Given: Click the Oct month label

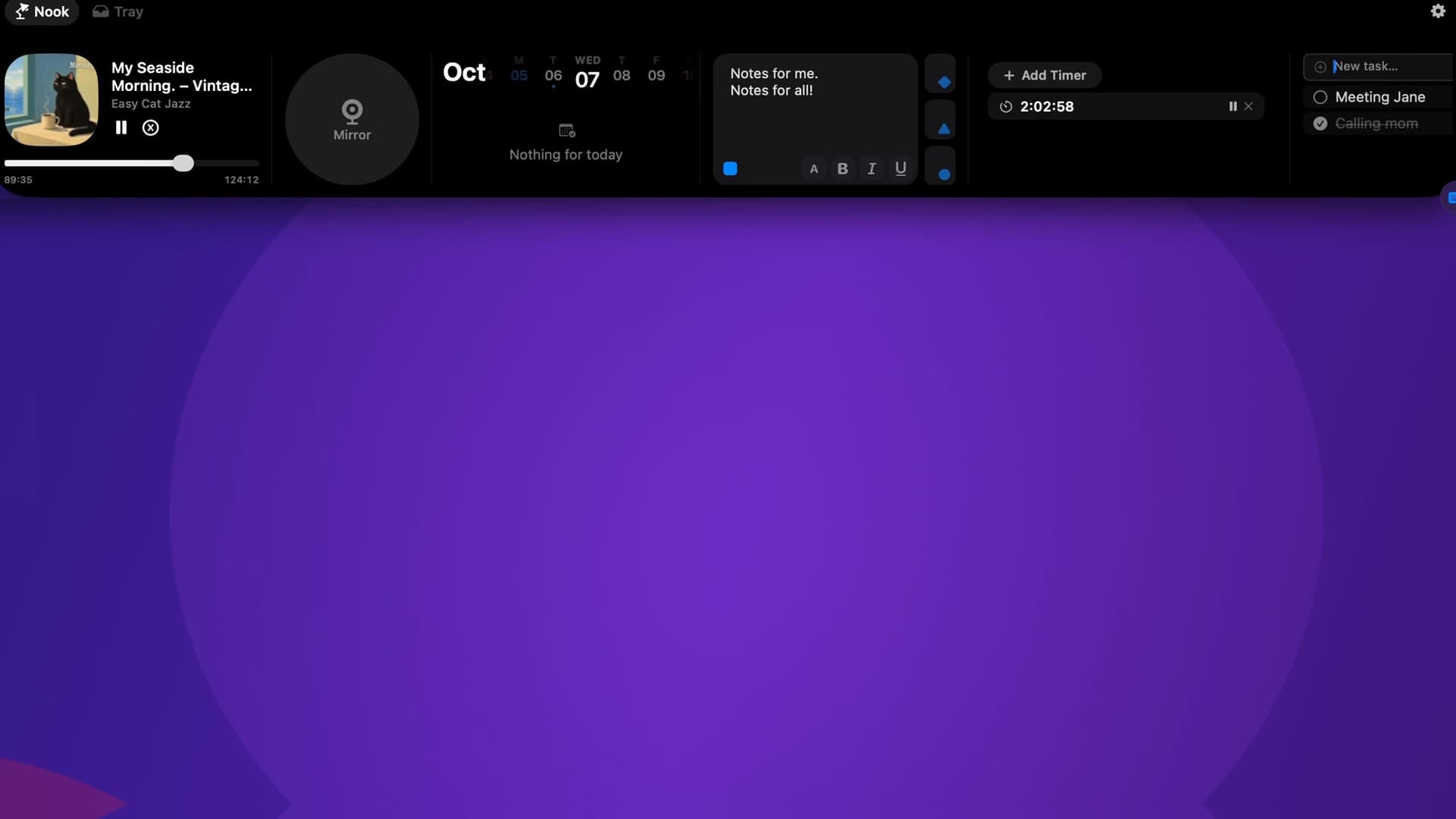Looking at the screenshot, I should coord(464,72).
